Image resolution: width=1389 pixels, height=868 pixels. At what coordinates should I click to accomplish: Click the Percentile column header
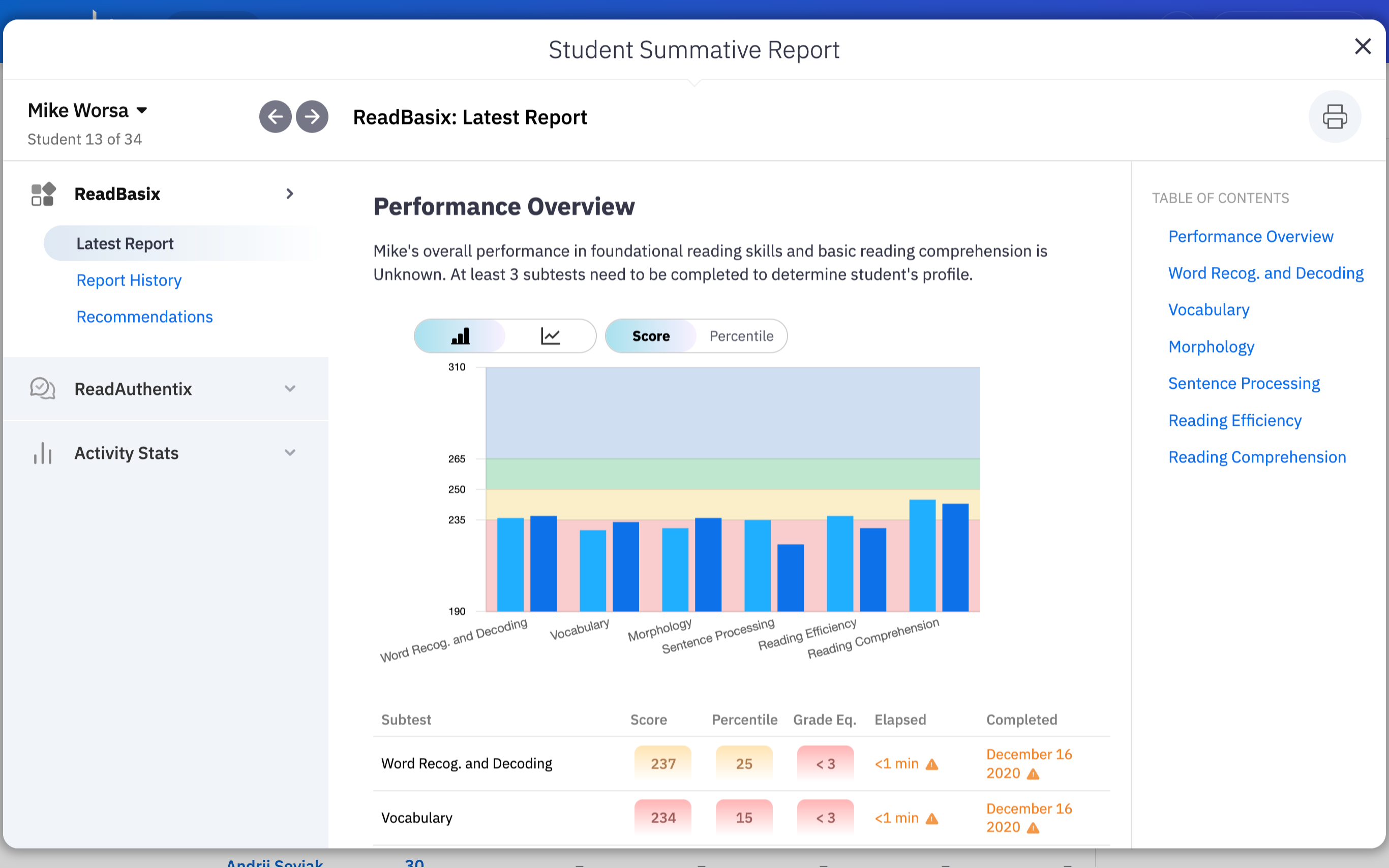(744, 719)
